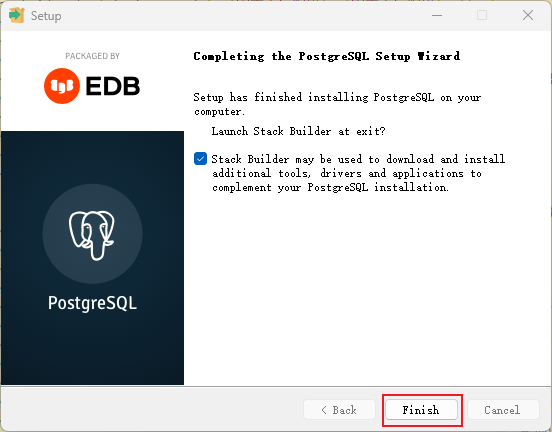Click the 'Completing the PostgreSQL Setup Wizard' heading
This screenshot has height=432, width=552.
pos(327,56)
